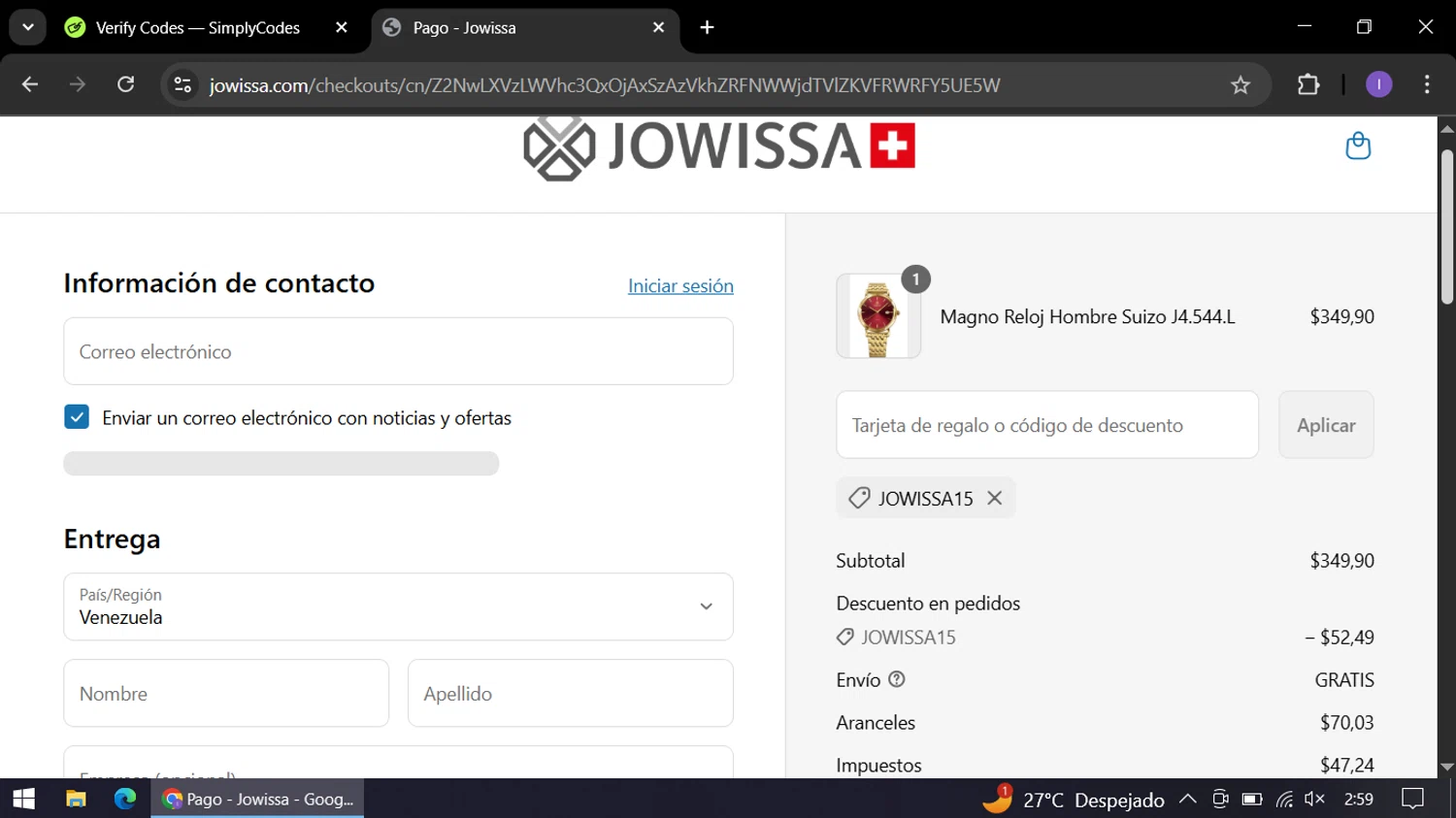The width and height of the screenshot is (1456, 818).
Task: Launch Microsoft Edge from the taskbar
Action: pyautogui.click(x=125, y=799)
